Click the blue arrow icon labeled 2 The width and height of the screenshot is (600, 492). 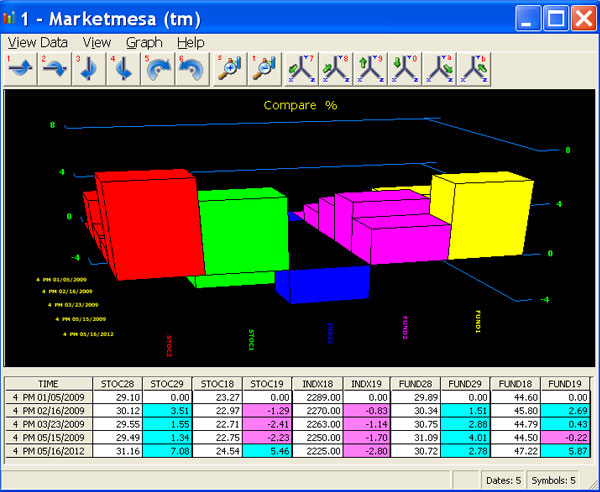click(x=54, y=71)
